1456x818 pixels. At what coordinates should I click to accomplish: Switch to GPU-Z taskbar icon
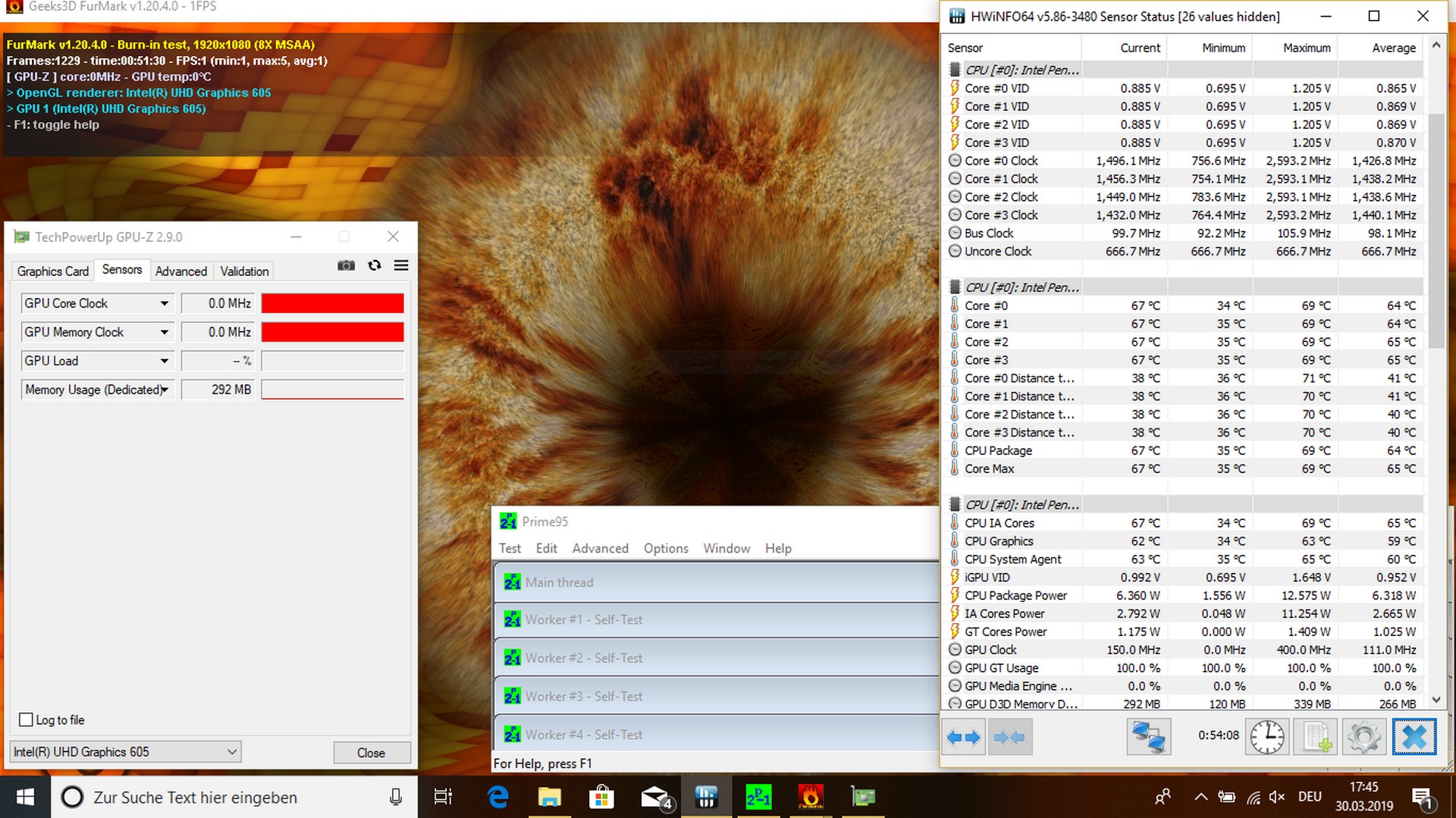click(x=863, y=797)
